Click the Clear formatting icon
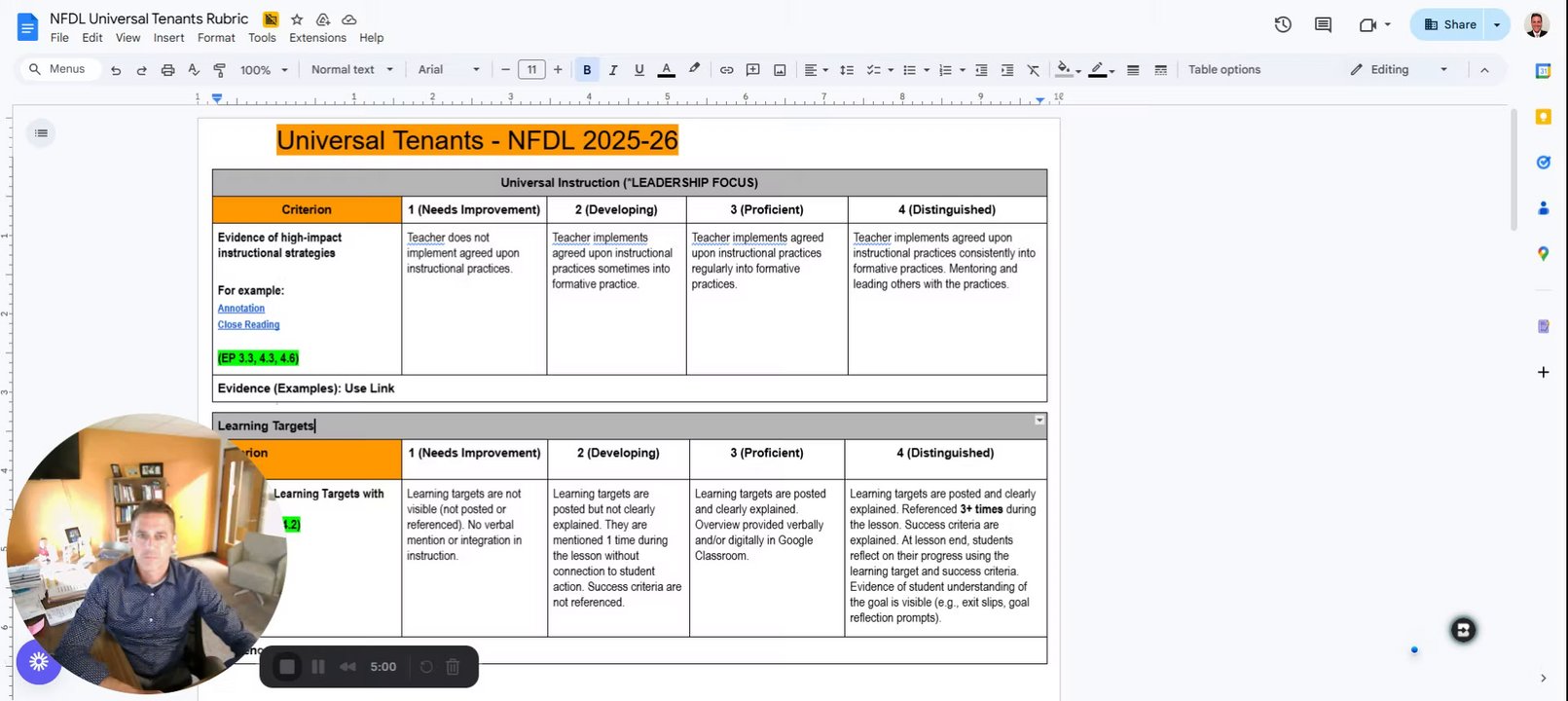The image size is (1568, 701). coord(1034,70)
